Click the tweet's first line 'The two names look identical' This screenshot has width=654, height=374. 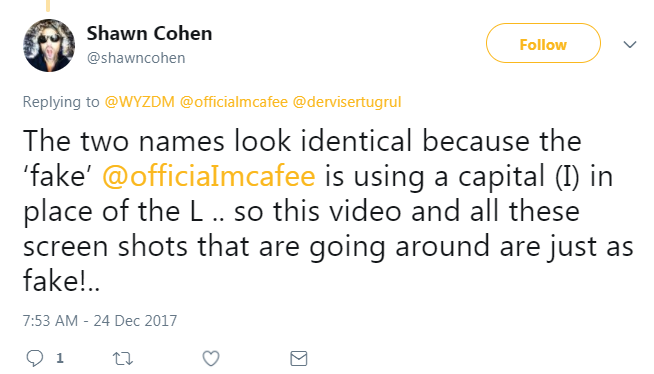(x=217, y=141)
